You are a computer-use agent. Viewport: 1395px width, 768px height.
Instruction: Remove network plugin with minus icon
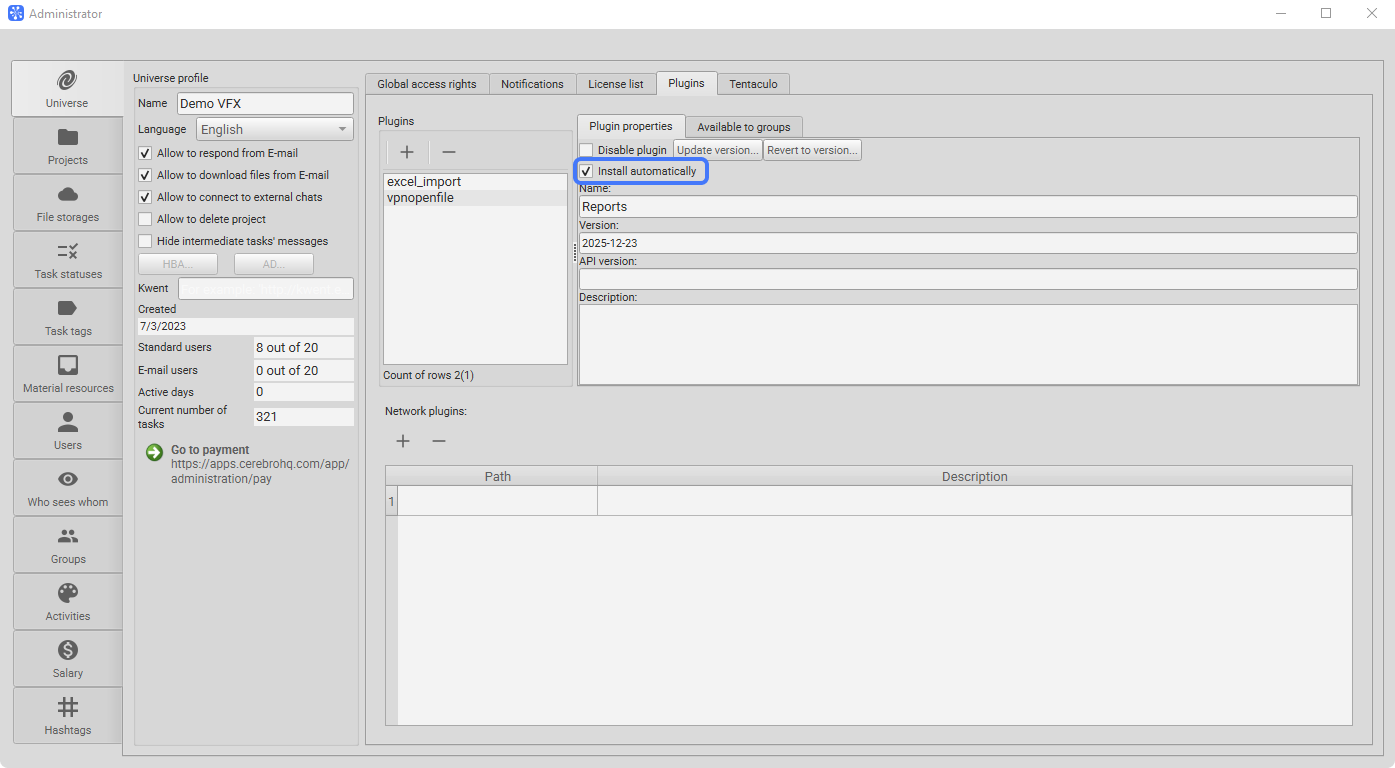point(439,441)
